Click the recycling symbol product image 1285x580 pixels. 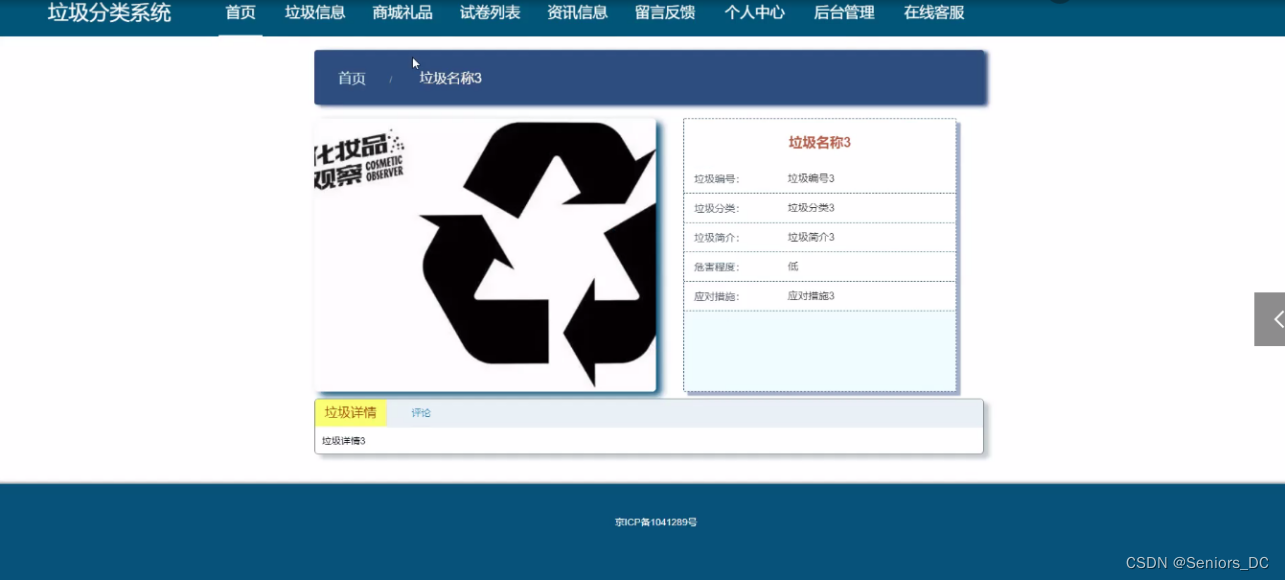coord(485,255)
